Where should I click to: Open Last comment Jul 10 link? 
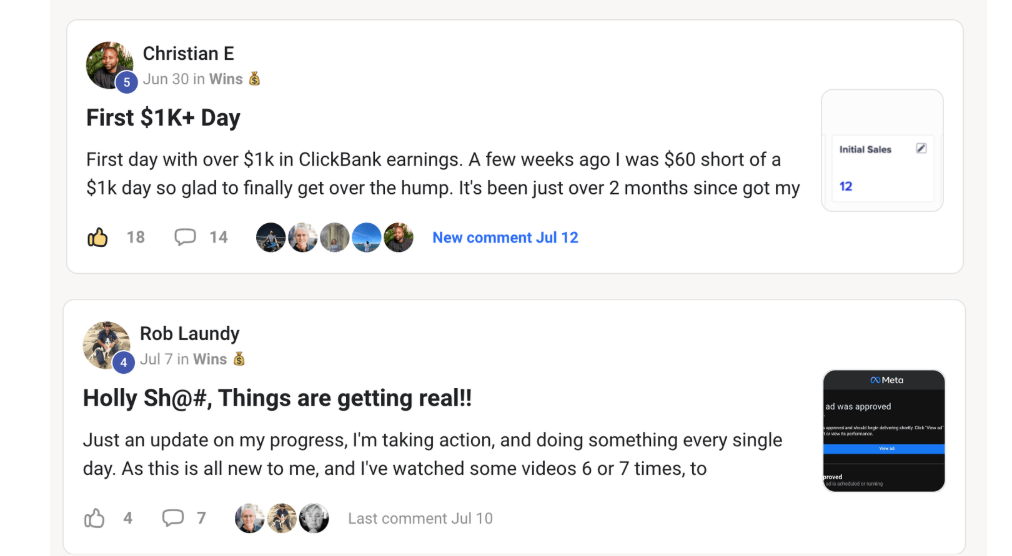coord(420,519)
